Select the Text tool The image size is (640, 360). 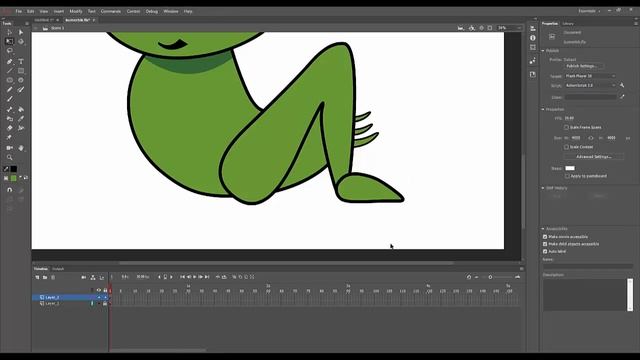click(21, 62)
